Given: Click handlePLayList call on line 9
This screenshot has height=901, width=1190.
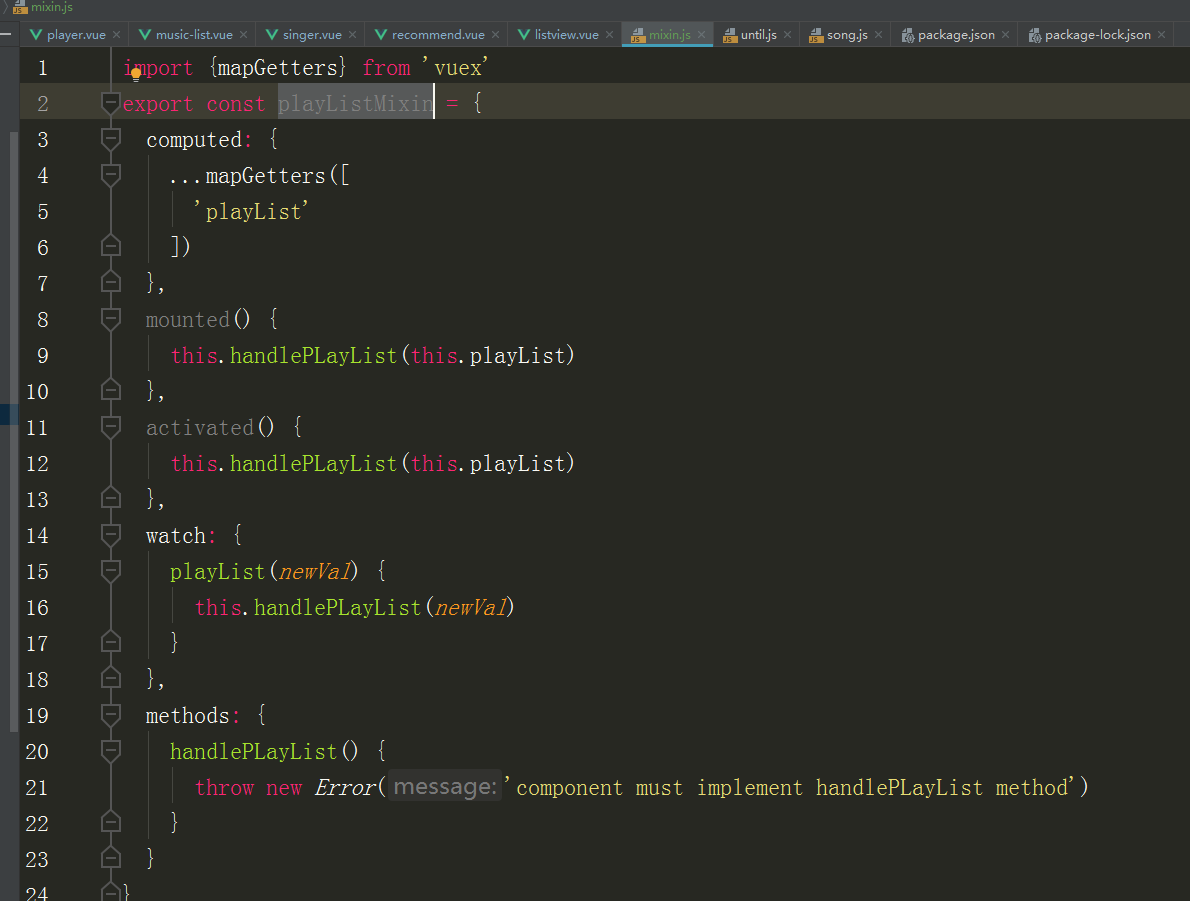Looking at the screenshot, I should click(313, 355).
